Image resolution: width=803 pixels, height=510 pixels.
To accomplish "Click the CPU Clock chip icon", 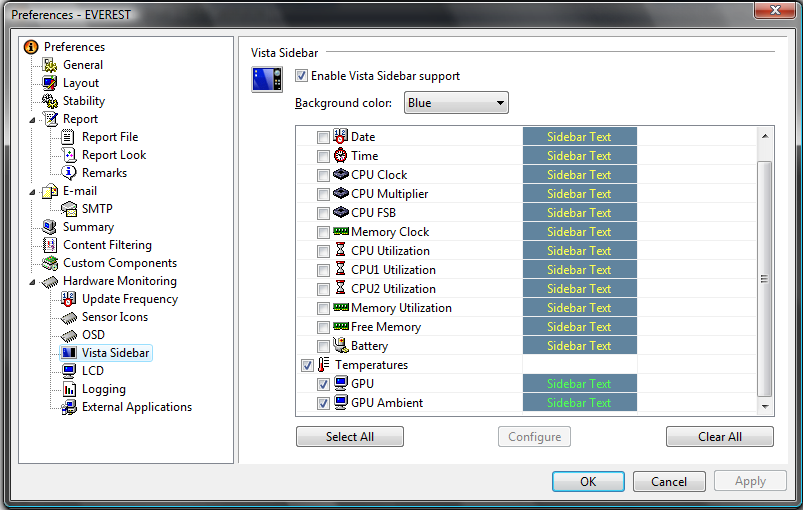I will 341,174.
